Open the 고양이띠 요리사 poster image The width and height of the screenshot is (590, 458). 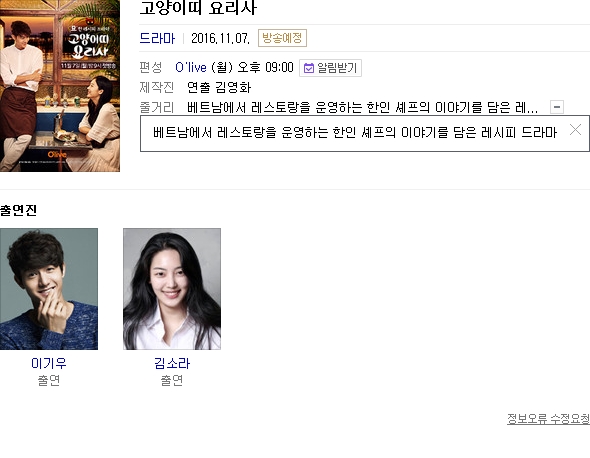[60, 85]
